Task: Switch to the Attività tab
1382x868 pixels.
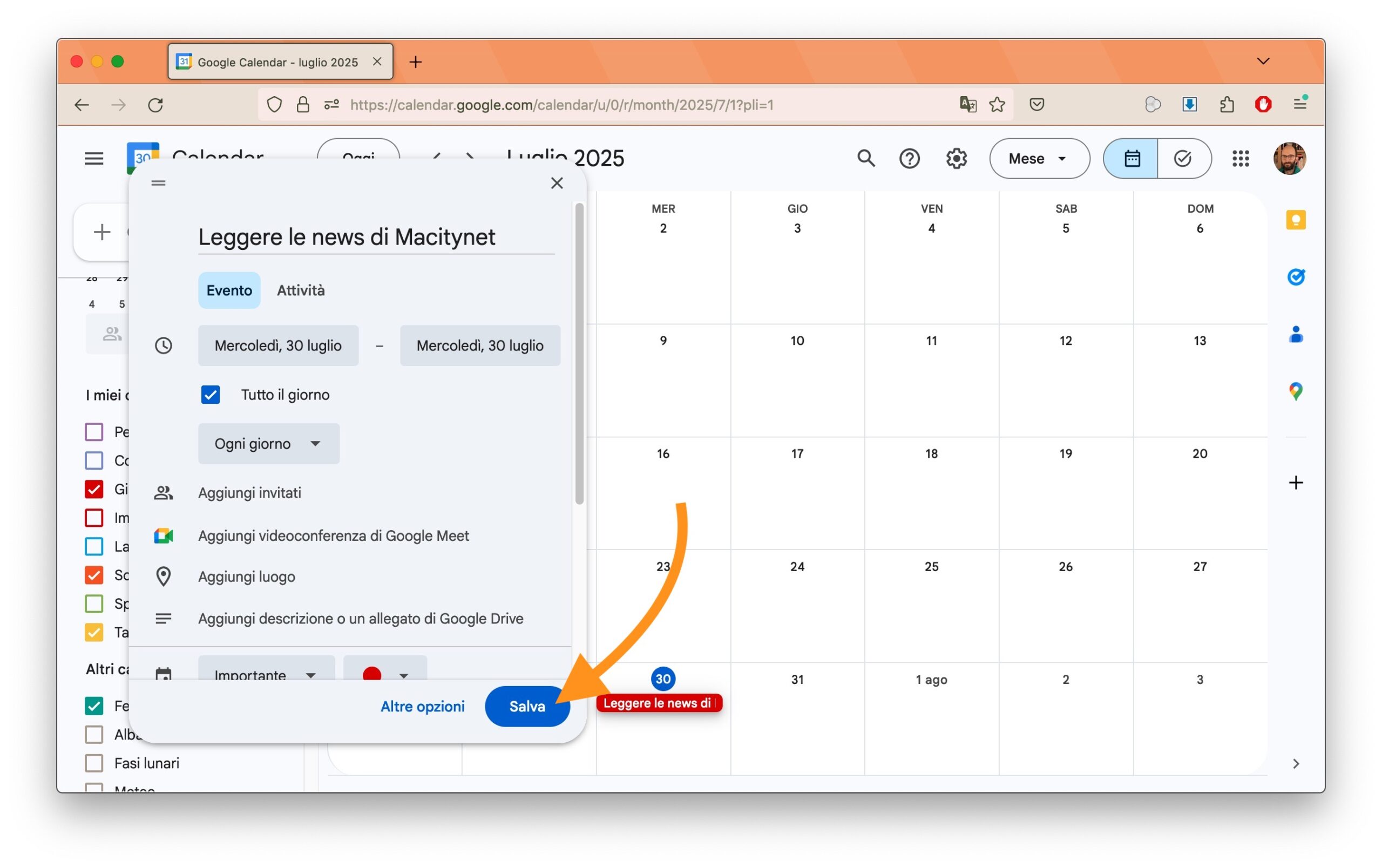Action: [301, 290]
